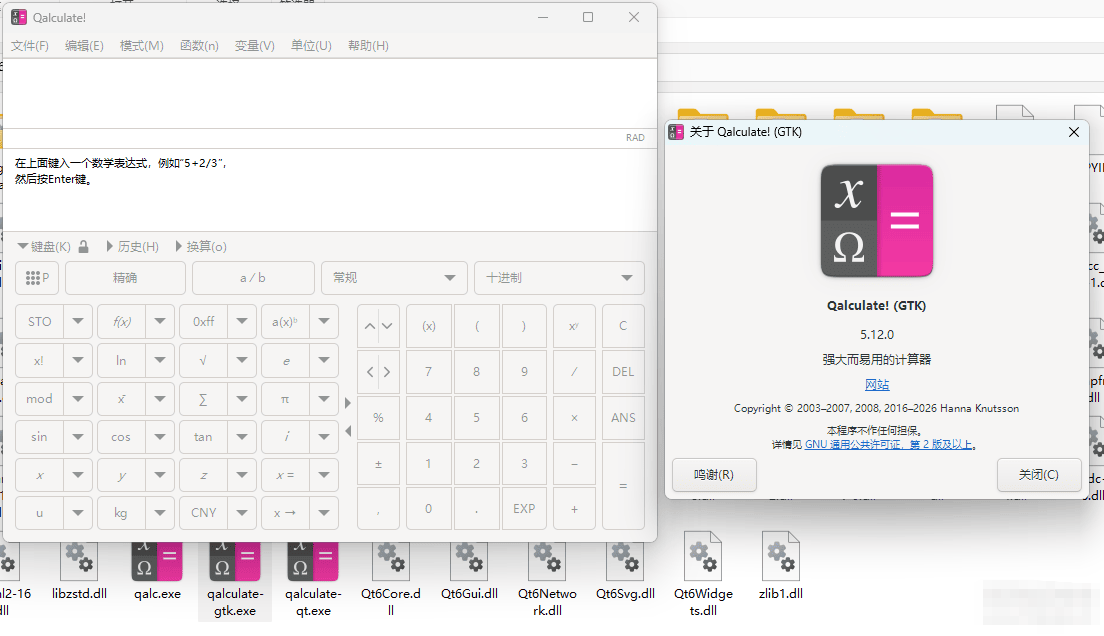Viewport: 1104px width, 636px height.
Task: Expand the 历史(H) history section
Action: [x=133, y=247]
